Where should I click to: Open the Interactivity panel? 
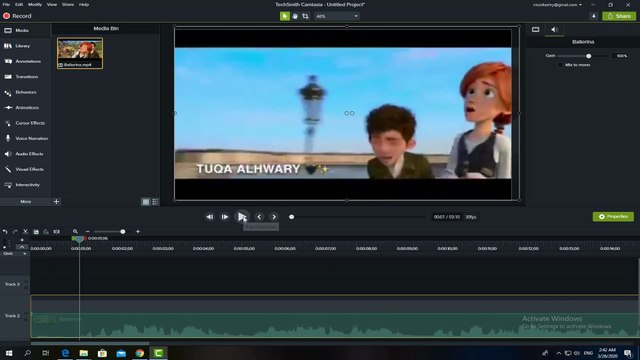click(22, 185)
